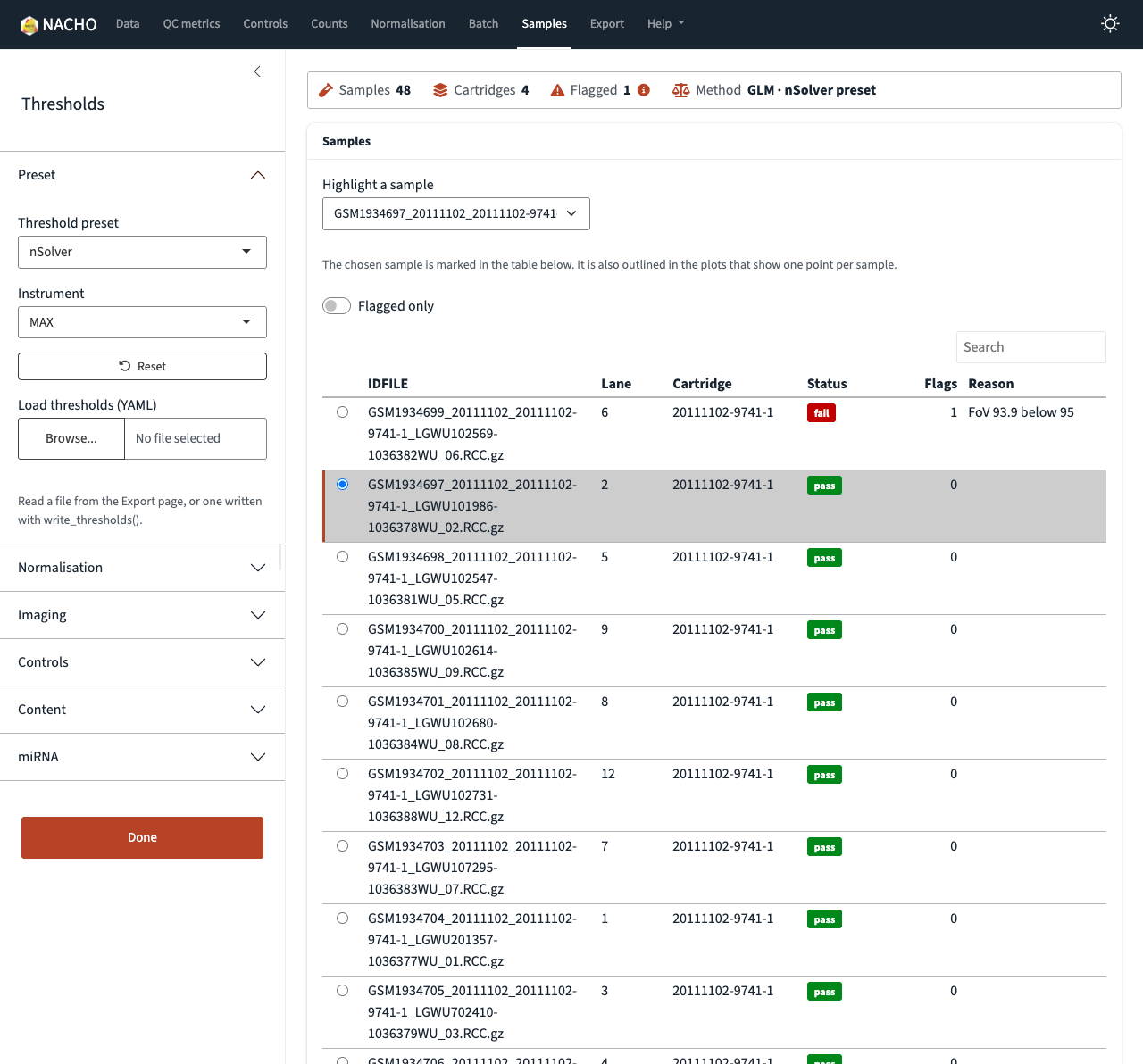Click the Browse... file button

(x=71, y=438)
